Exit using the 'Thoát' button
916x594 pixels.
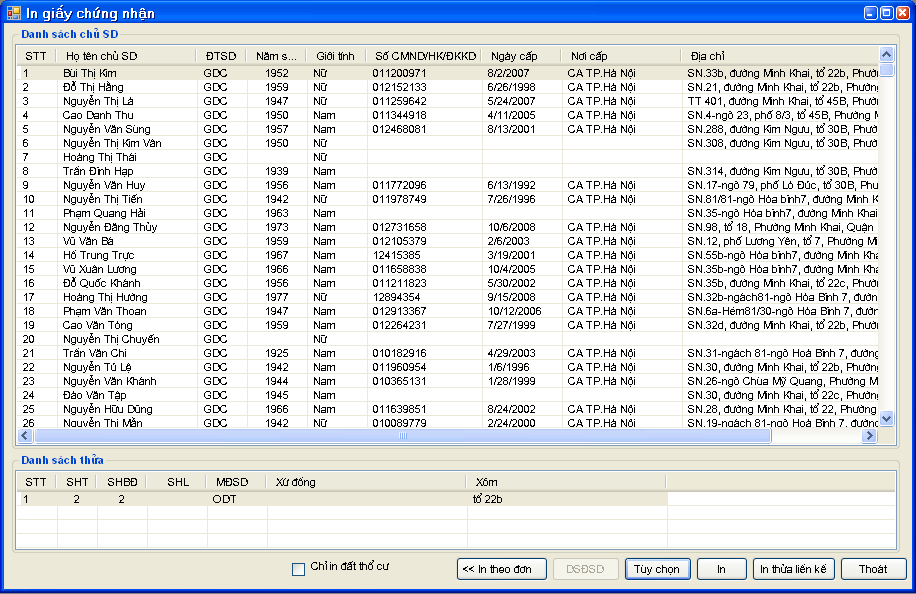point(872,569)
